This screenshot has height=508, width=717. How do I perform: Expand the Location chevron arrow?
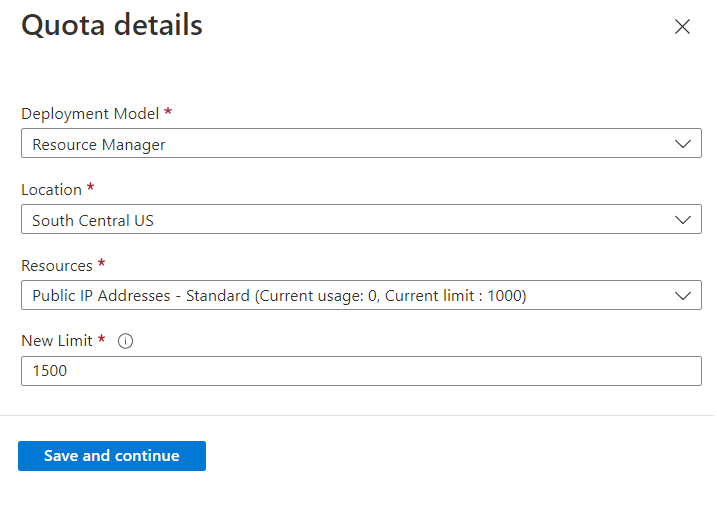[682, 220]
